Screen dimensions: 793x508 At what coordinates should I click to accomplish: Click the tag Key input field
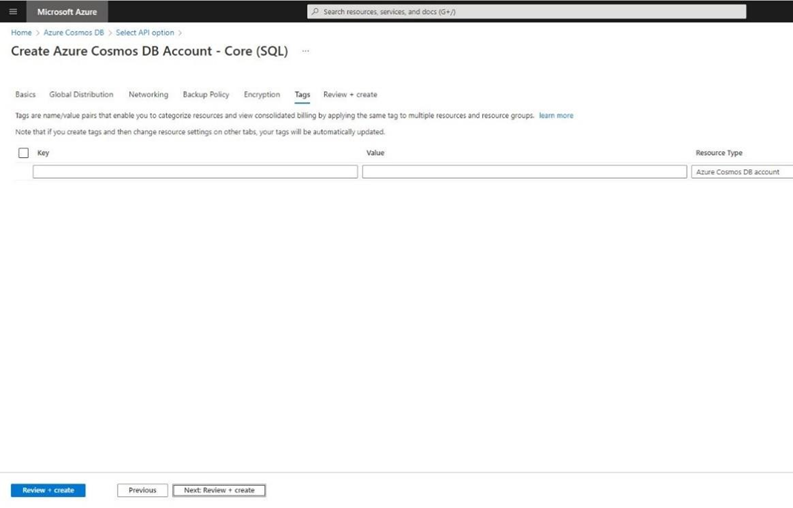point(195,172)
